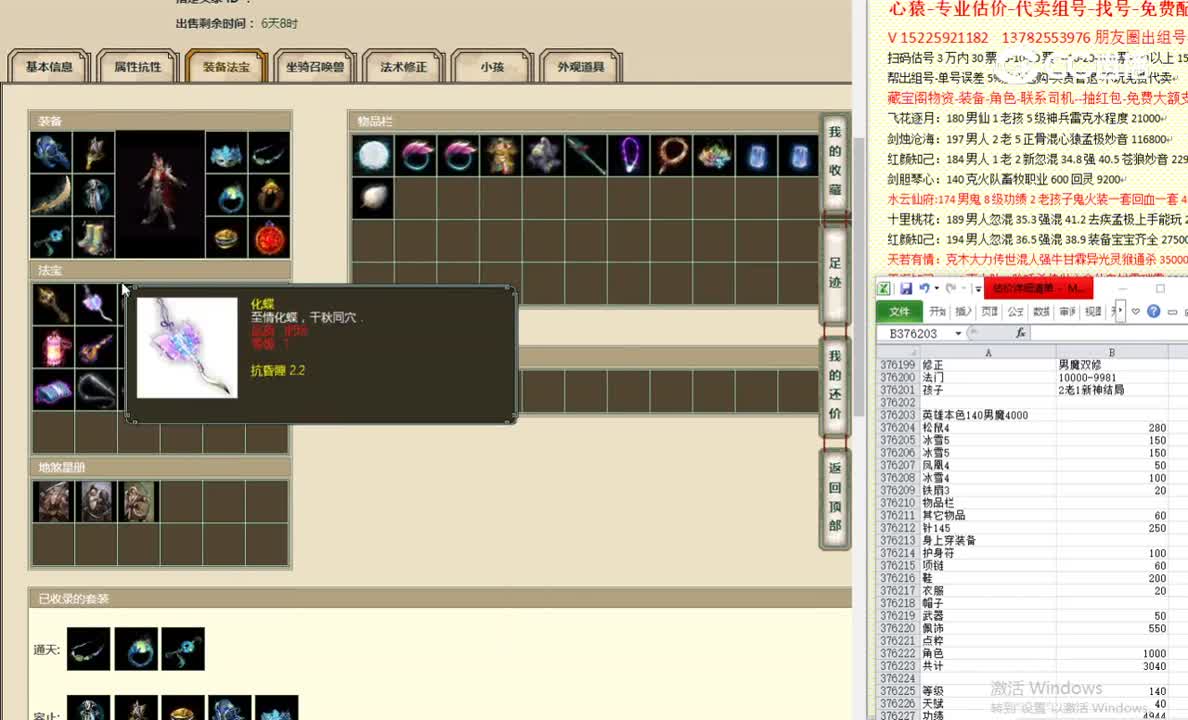The height and width of the screenshot is (720, 1188).
Task: Open the Excel 文件 menu
Action: click(899, 311)
